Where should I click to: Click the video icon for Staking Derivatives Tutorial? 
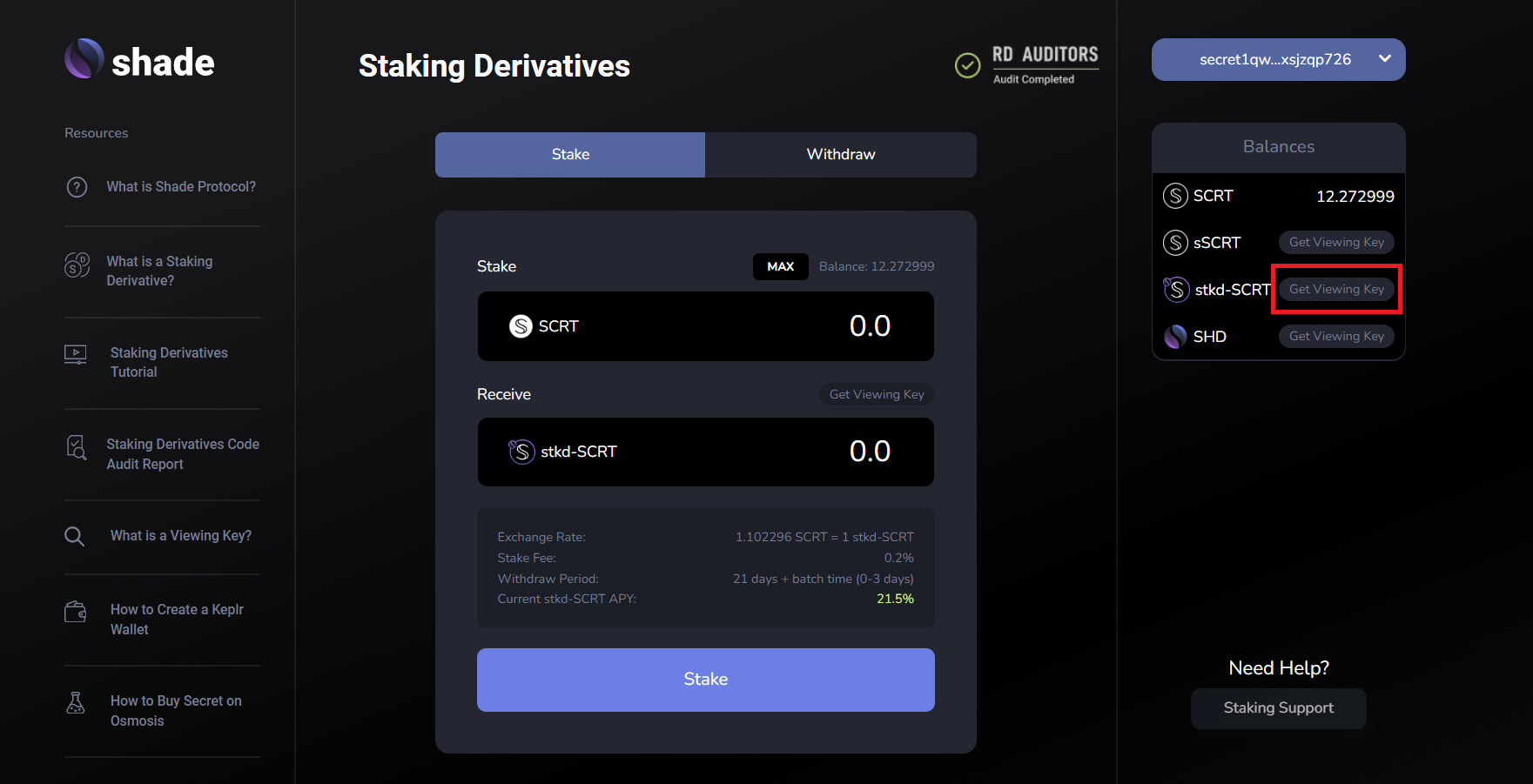(x=76, y=354)
